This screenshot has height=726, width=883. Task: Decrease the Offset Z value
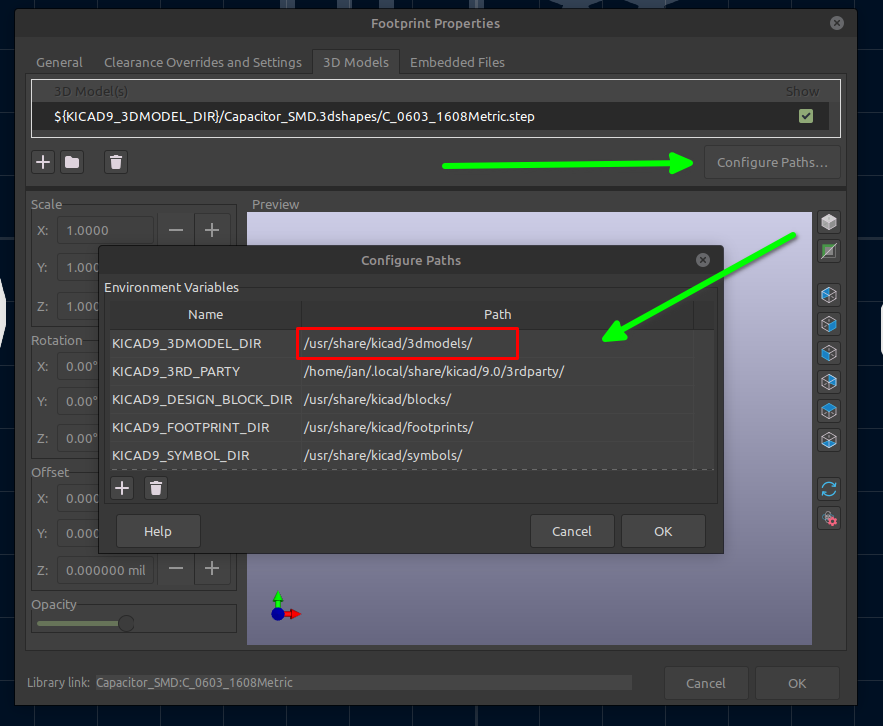point(176,569)
